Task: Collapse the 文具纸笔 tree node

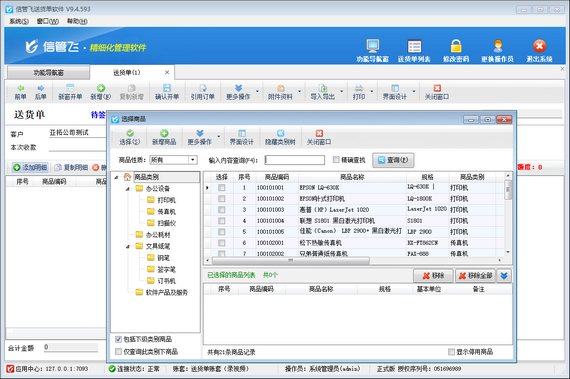Action: pyautogui.click(x=128, y=246)
